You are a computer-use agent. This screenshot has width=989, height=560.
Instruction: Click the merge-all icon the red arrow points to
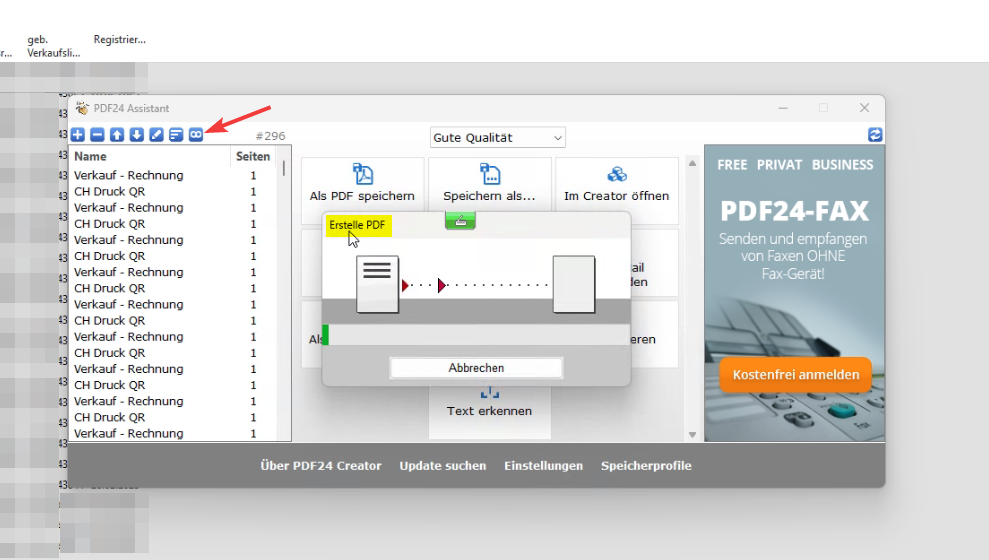[196, 135]
